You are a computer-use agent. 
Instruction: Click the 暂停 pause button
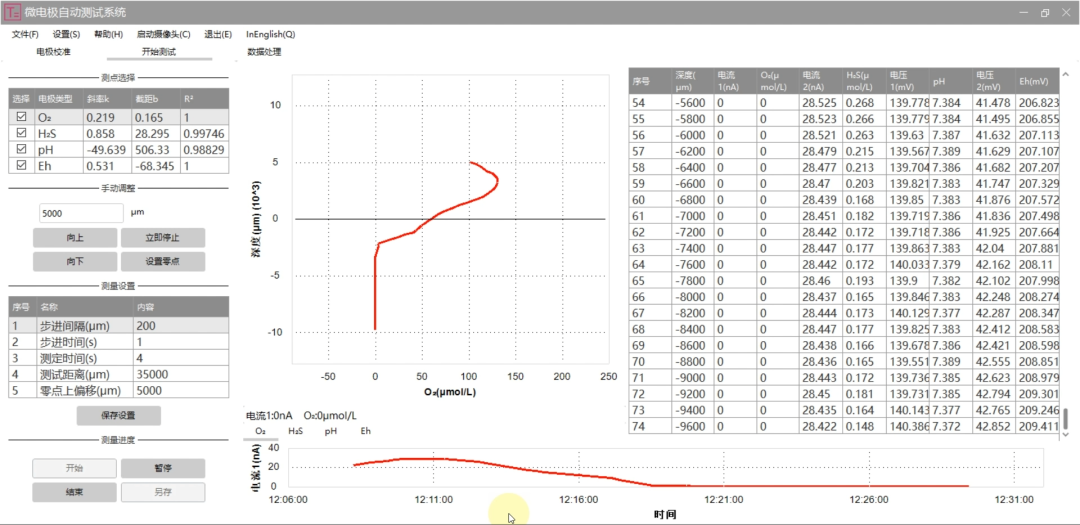pyautogui.click(x=163, y=469)
